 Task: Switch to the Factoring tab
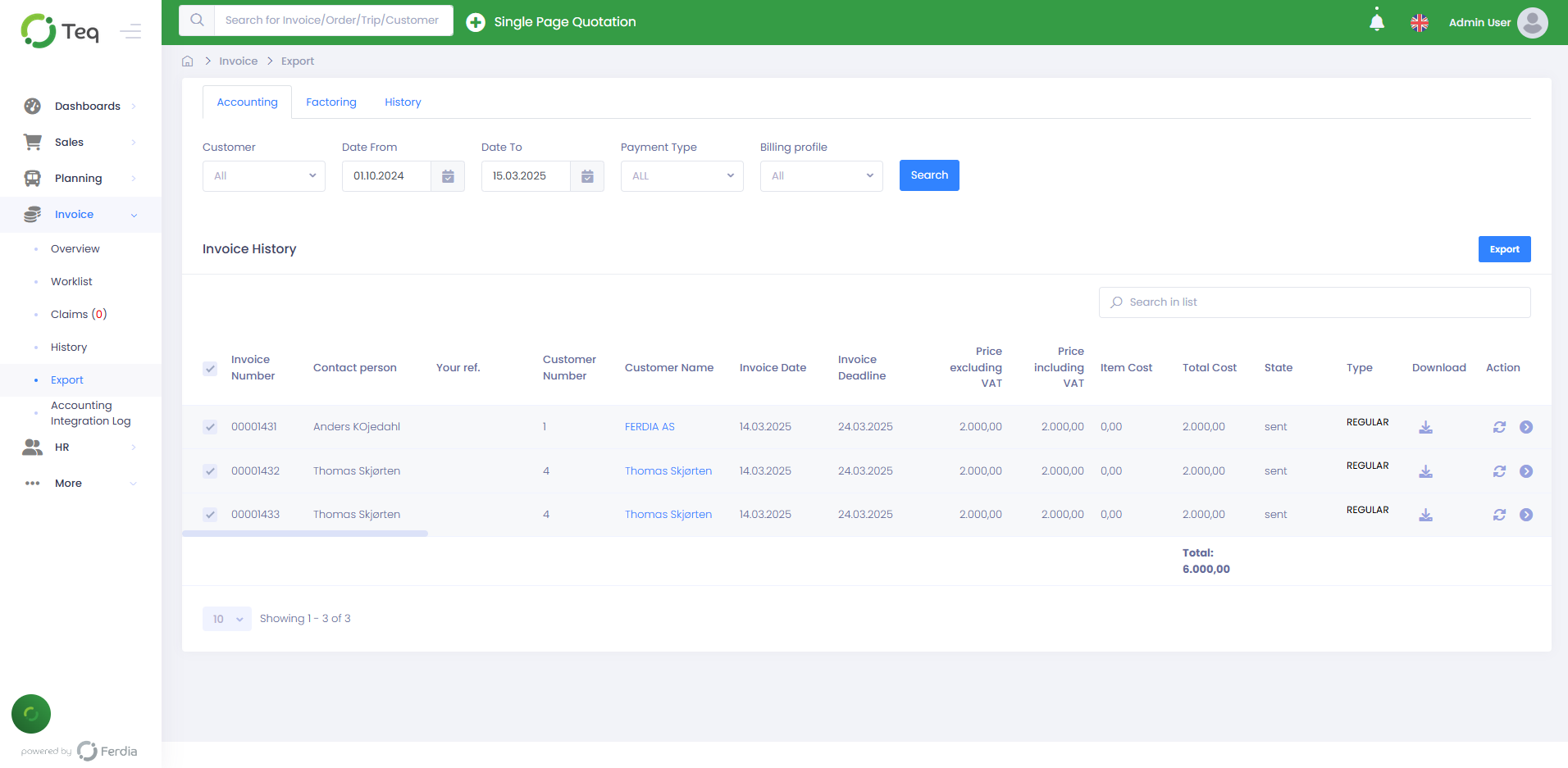[331, 102]
